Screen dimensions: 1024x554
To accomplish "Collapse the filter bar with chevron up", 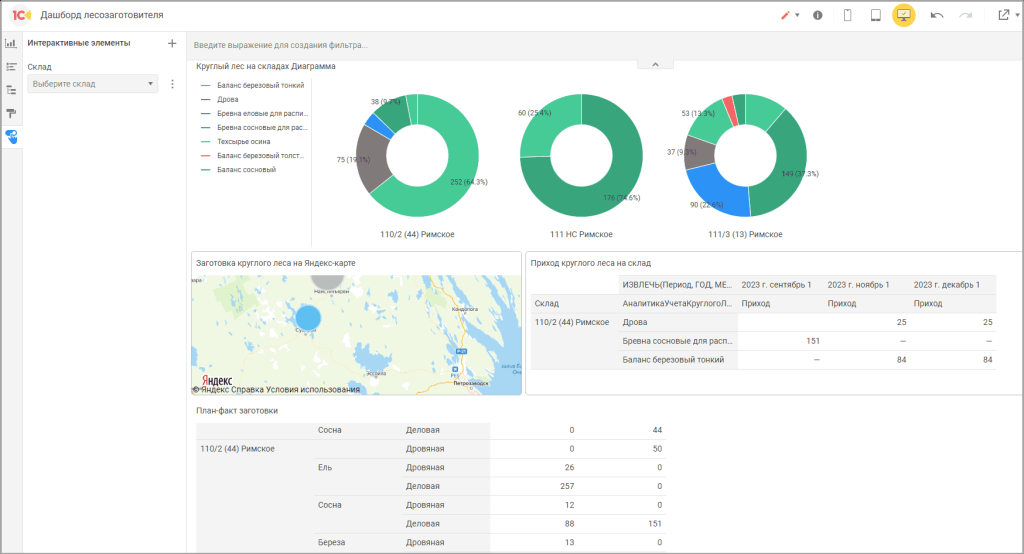I will (x=655, y=64).
